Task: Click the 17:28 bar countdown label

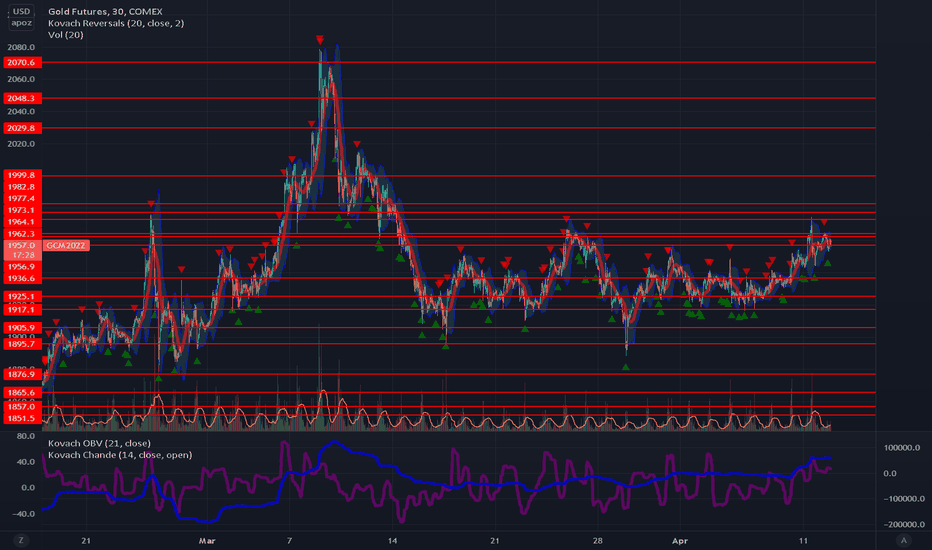Action: coord(23,255)
